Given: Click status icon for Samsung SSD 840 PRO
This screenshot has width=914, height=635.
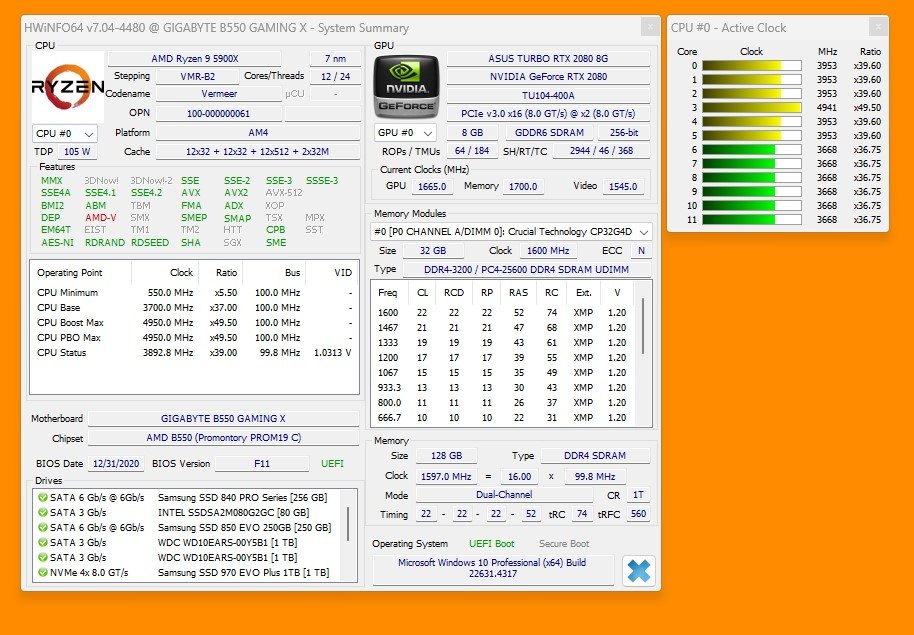Looking at the screenshot, I should pos(43,497).
